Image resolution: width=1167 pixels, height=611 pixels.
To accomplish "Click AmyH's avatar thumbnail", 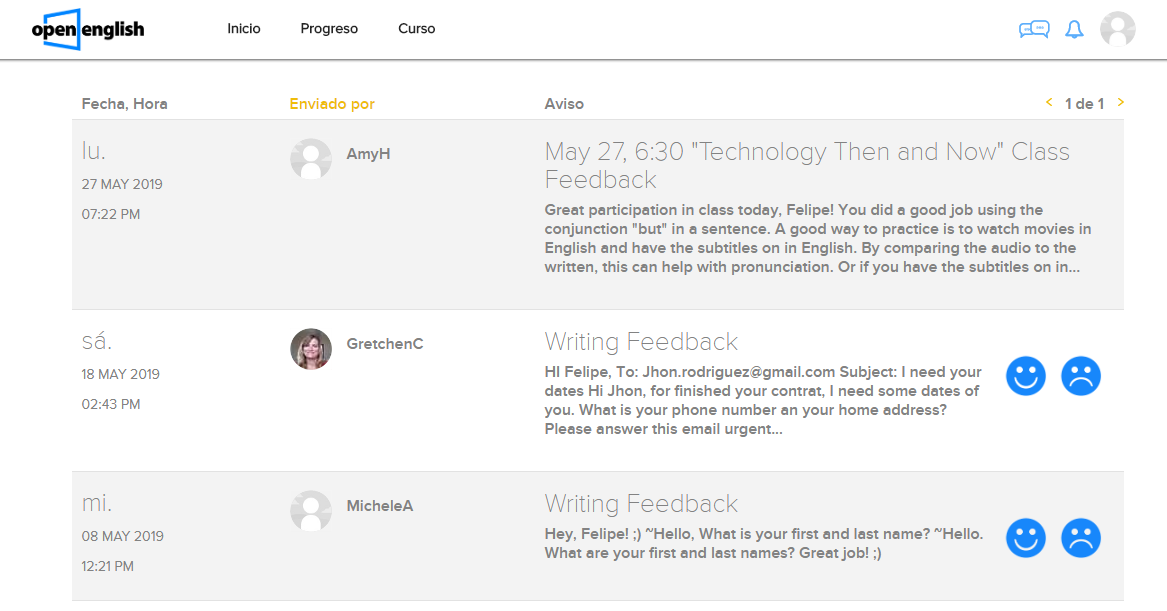I will point(311,159).
